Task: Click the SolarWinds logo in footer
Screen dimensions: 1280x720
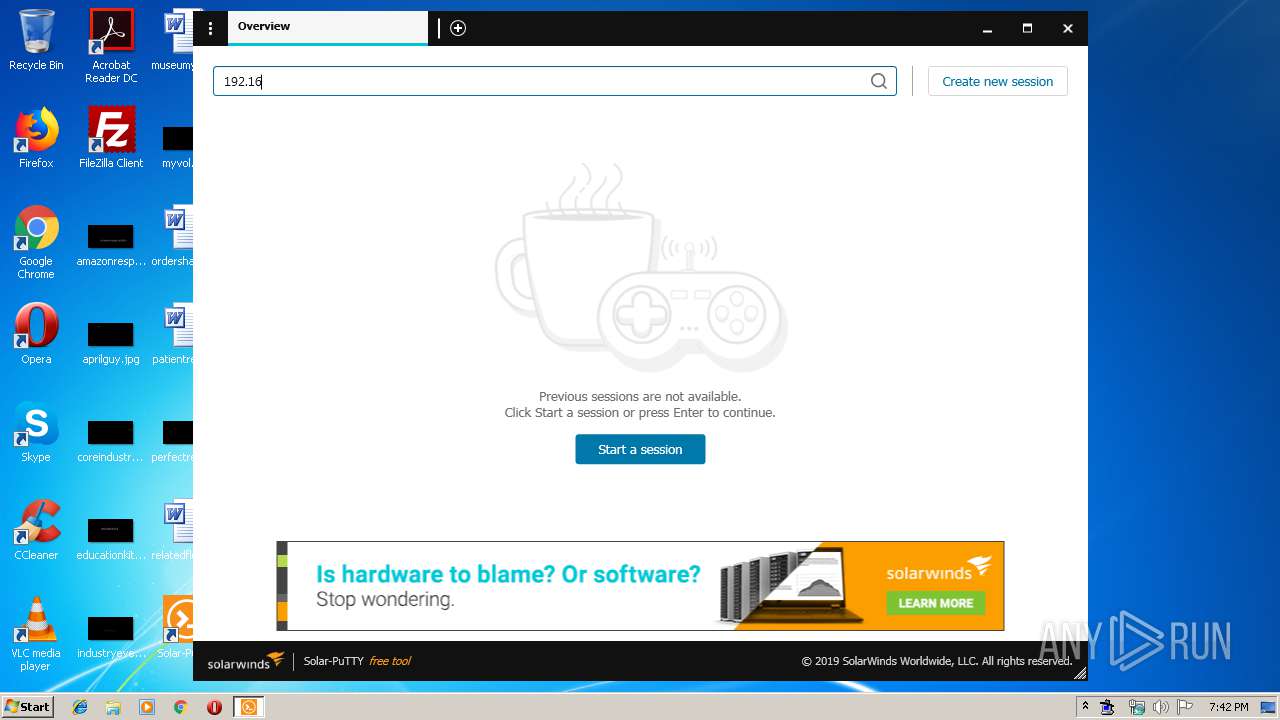Action: [x=246, y=661]
